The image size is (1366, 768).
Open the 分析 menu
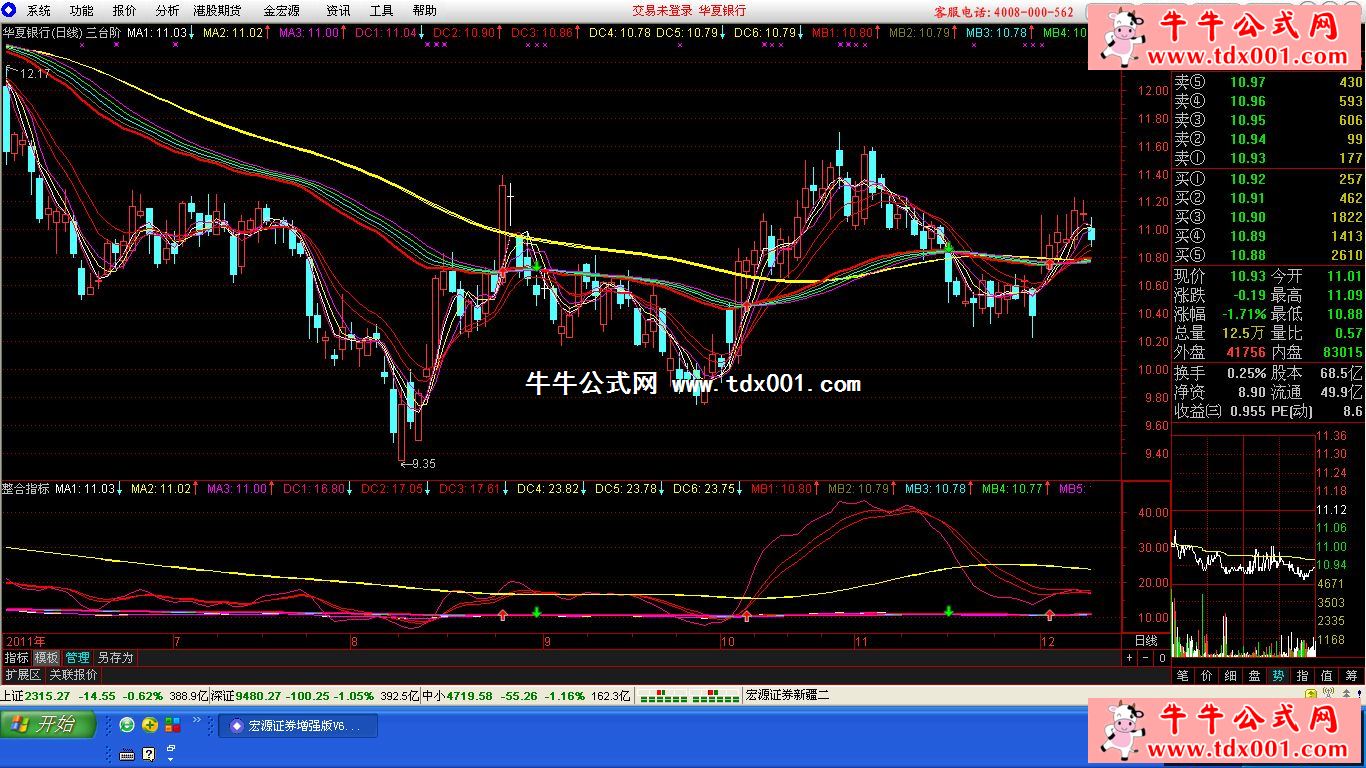pos(167,11)
